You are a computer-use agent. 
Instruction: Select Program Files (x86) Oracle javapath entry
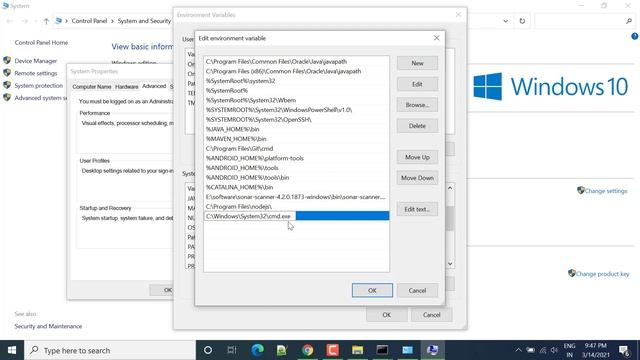click(x=296, y=71)
